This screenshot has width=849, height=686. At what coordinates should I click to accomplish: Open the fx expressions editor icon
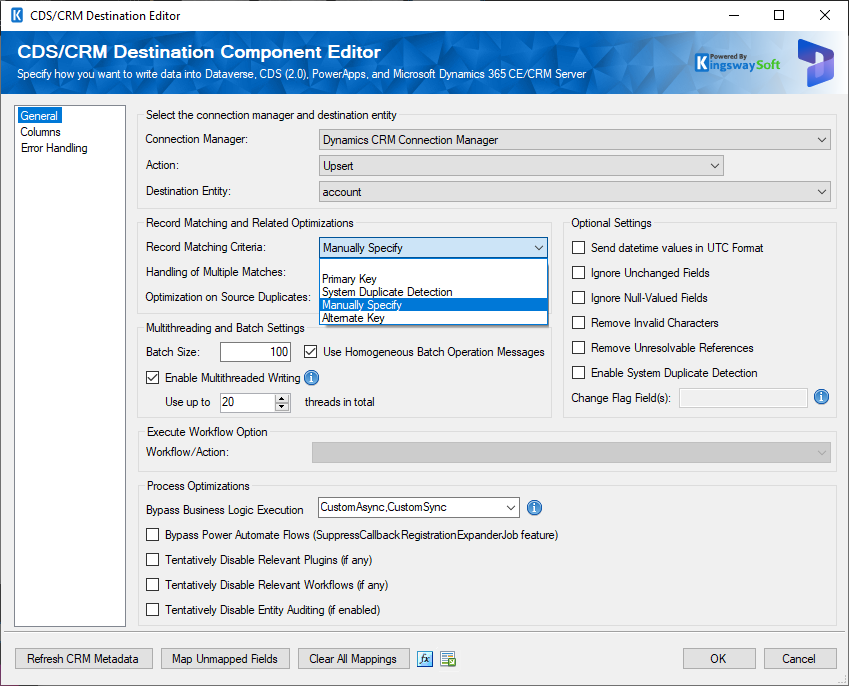tap(425, 658)
